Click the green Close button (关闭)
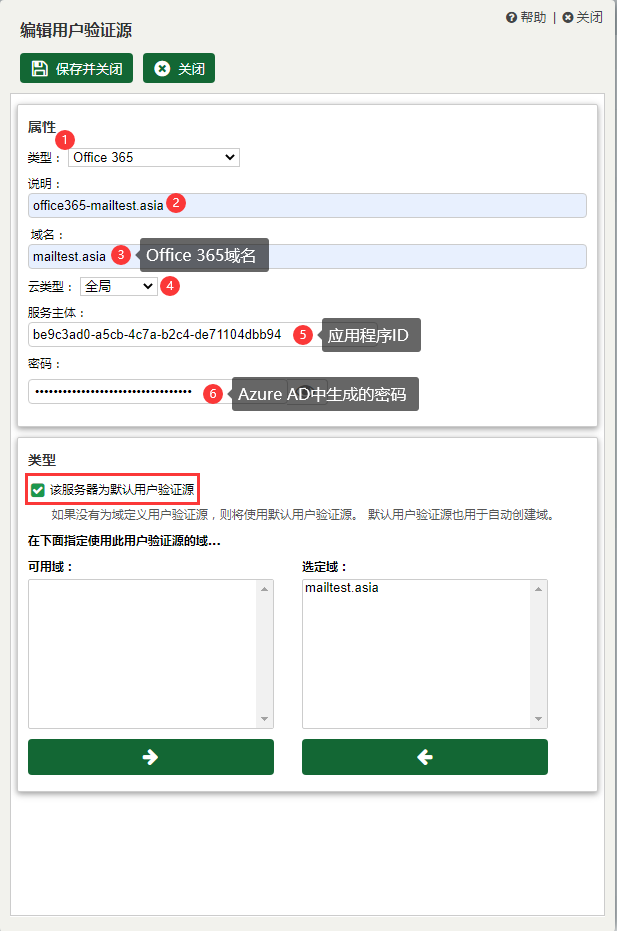This screenshot has height=931, width=617. coord(179,68)
